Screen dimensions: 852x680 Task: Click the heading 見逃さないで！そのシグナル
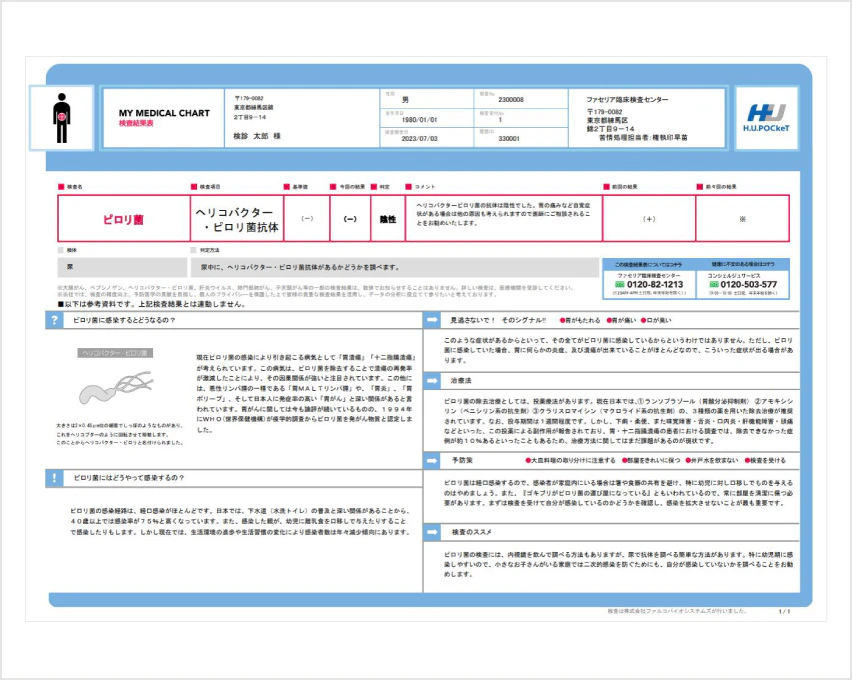point(498,320)
